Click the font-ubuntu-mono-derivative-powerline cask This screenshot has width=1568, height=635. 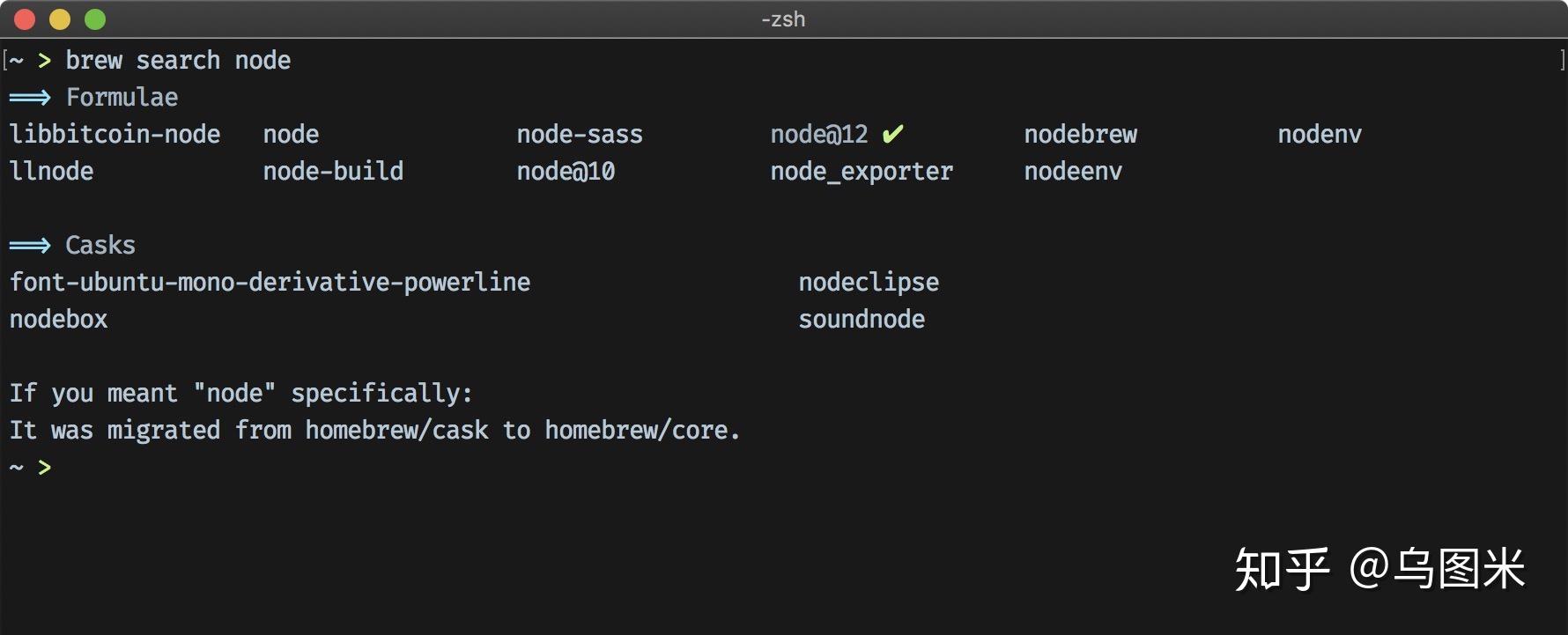tap(270, 283)
